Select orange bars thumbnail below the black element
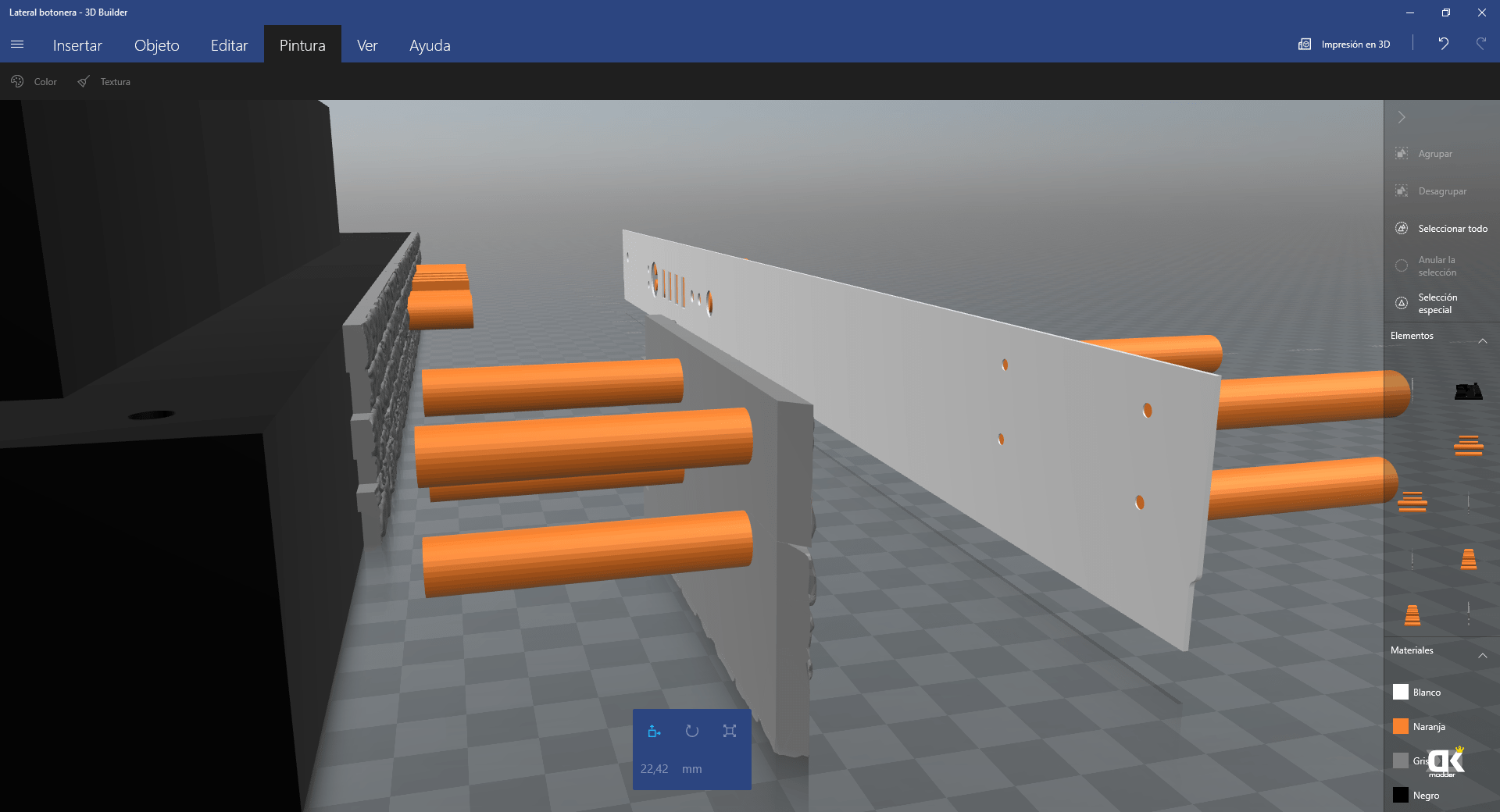Viewport: 1500px width, 812px height. (1468, 446)
